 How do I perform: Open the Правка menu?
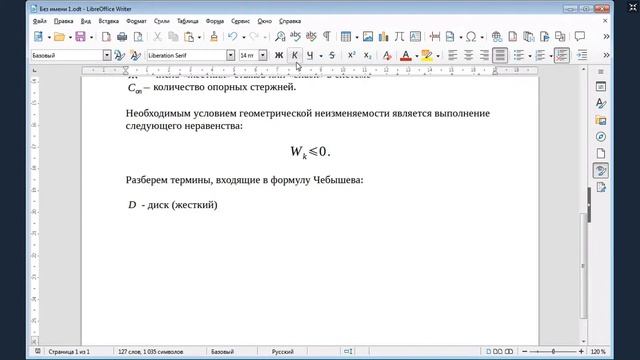pyautogui.click(x=63, y=21)
